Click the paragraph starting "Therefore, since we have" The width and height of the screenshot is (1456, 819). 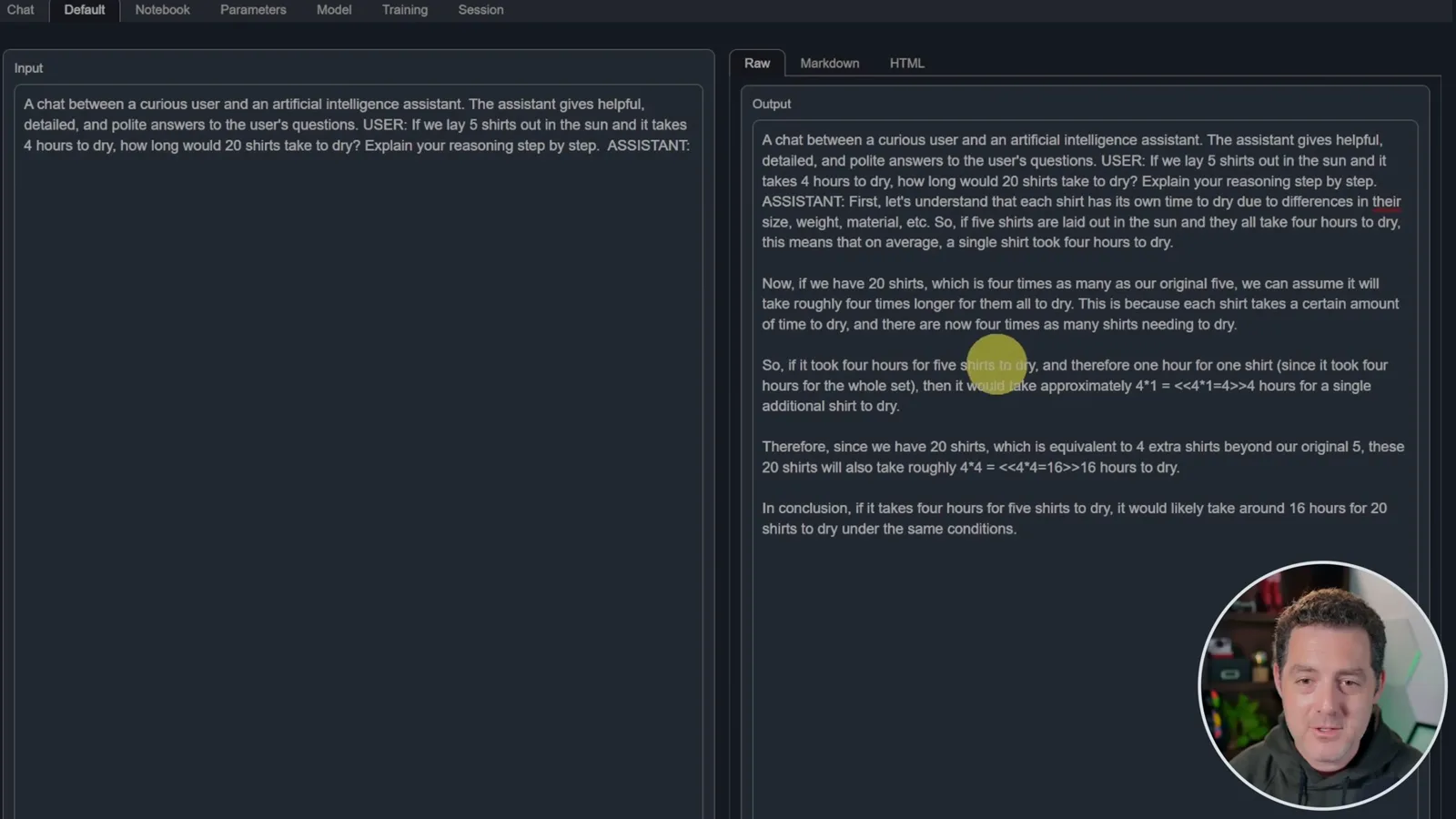click(1083, 457)
